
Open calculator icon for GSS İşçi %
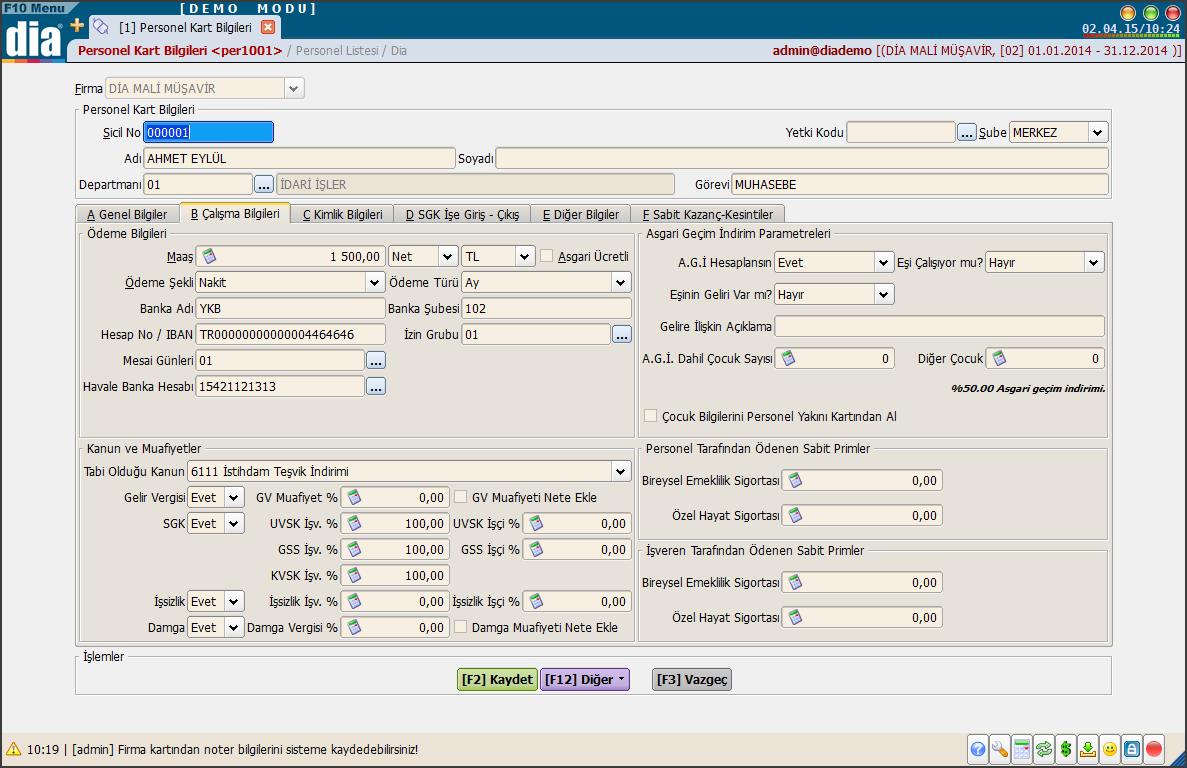click(536, 549)
